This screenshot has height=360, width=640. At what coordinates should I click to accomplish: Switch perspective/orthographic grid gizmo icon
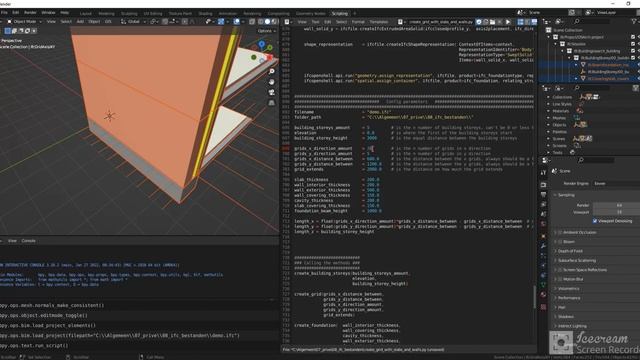pyautogui.click(x=272, y=102)
